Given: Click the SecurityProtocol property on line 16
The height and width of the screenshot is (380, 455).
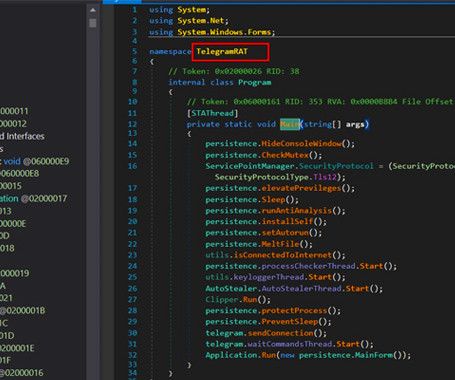Looking at the screenshot, I should (336, 166).
